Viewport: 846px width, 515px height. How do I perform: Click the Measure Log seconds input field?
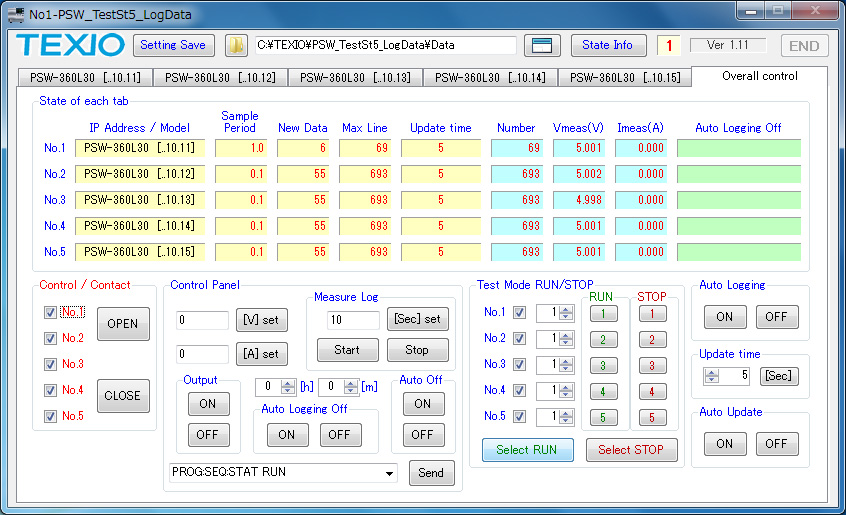pos(353,320)
